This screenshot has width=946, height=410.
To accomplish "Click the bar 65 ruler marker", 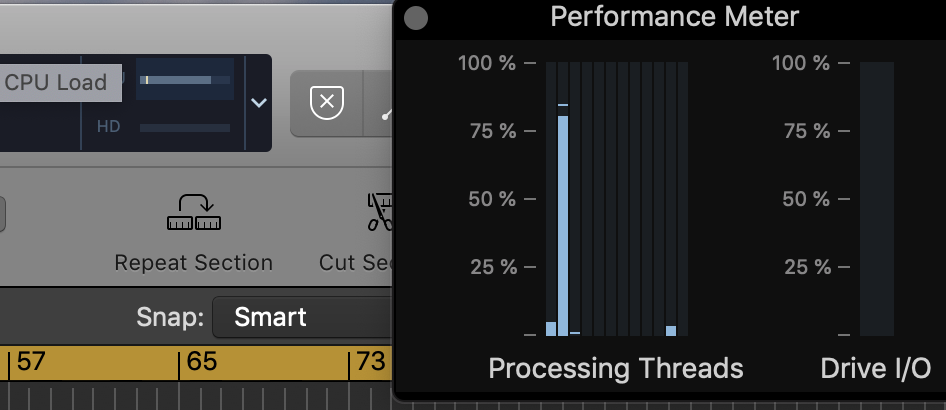I will [x=201, y=361].
